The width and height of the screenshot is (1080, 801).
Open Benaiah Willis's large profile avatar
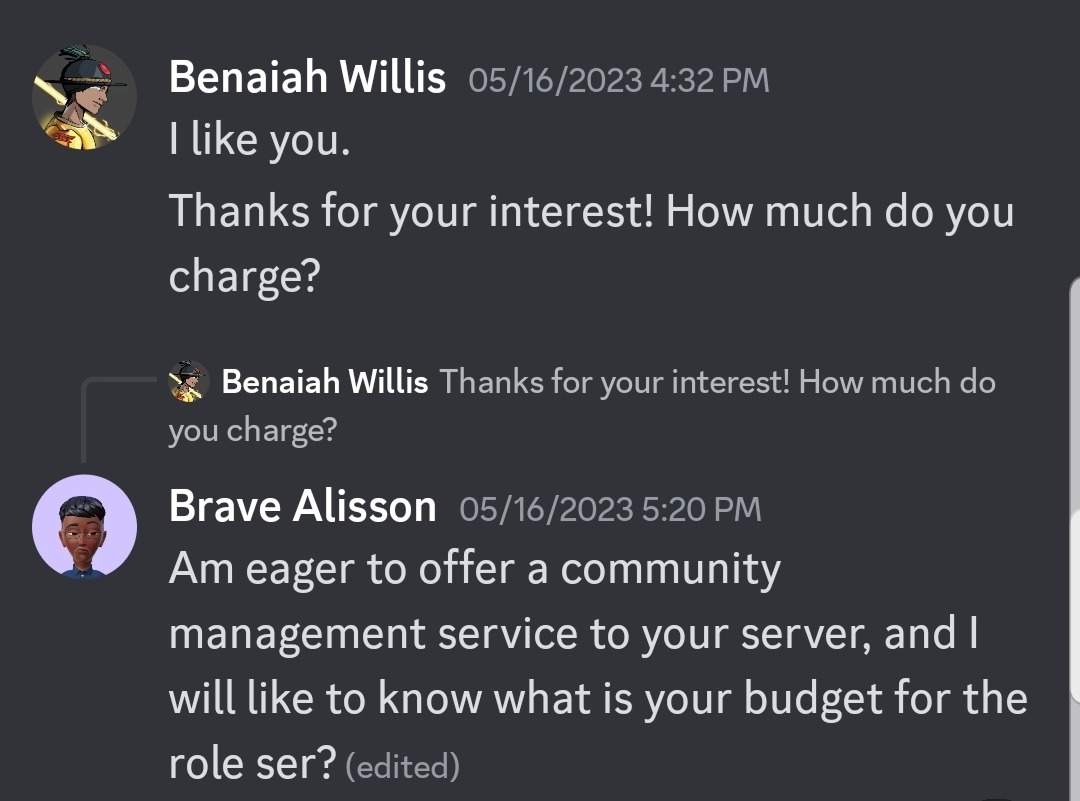pyautogui.click(x=84, y=97)
